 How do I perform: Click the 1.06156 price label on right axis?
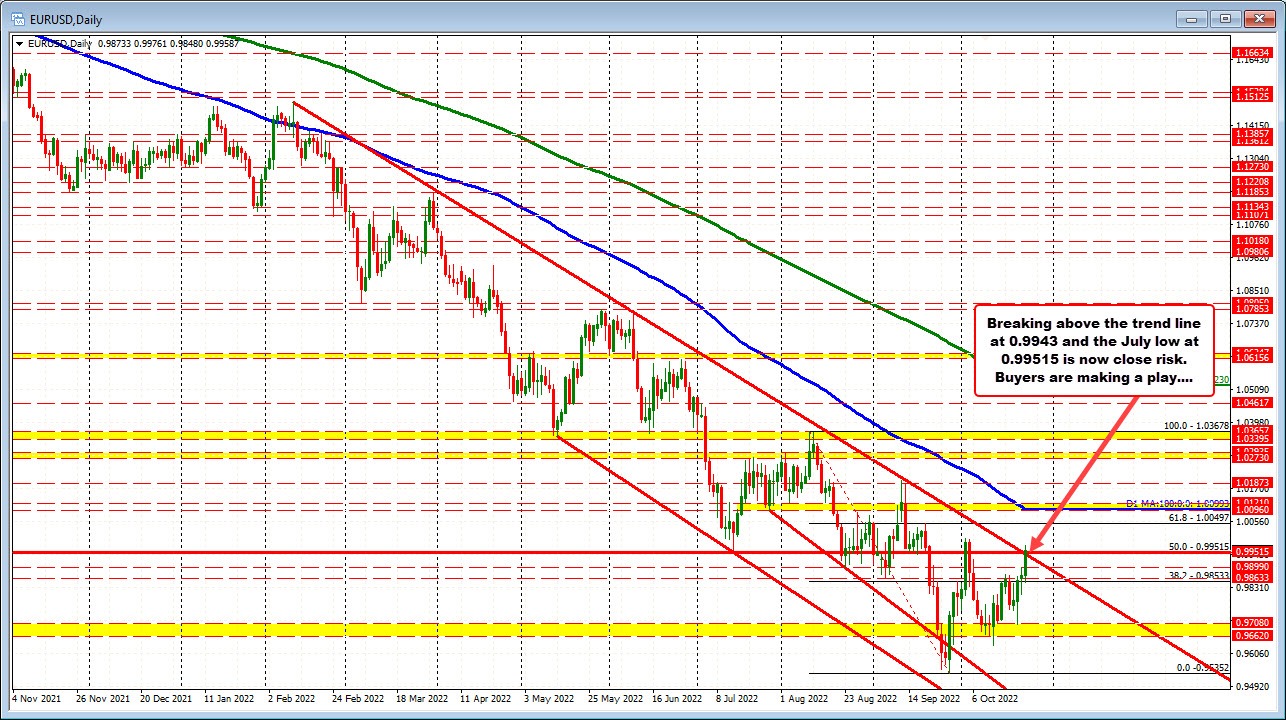(1253, 355)
